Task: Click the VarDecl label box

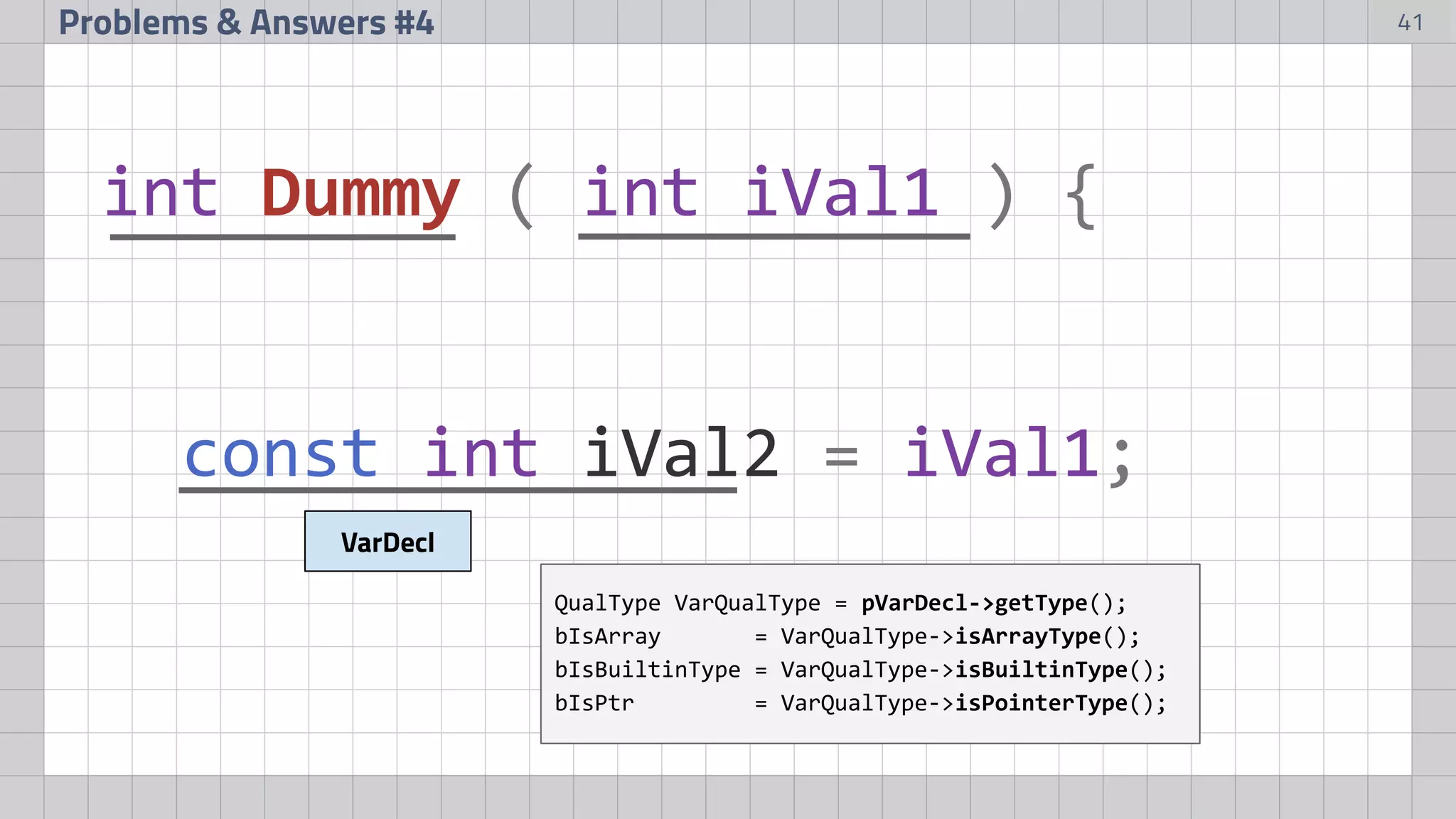Action: [387, 541]
